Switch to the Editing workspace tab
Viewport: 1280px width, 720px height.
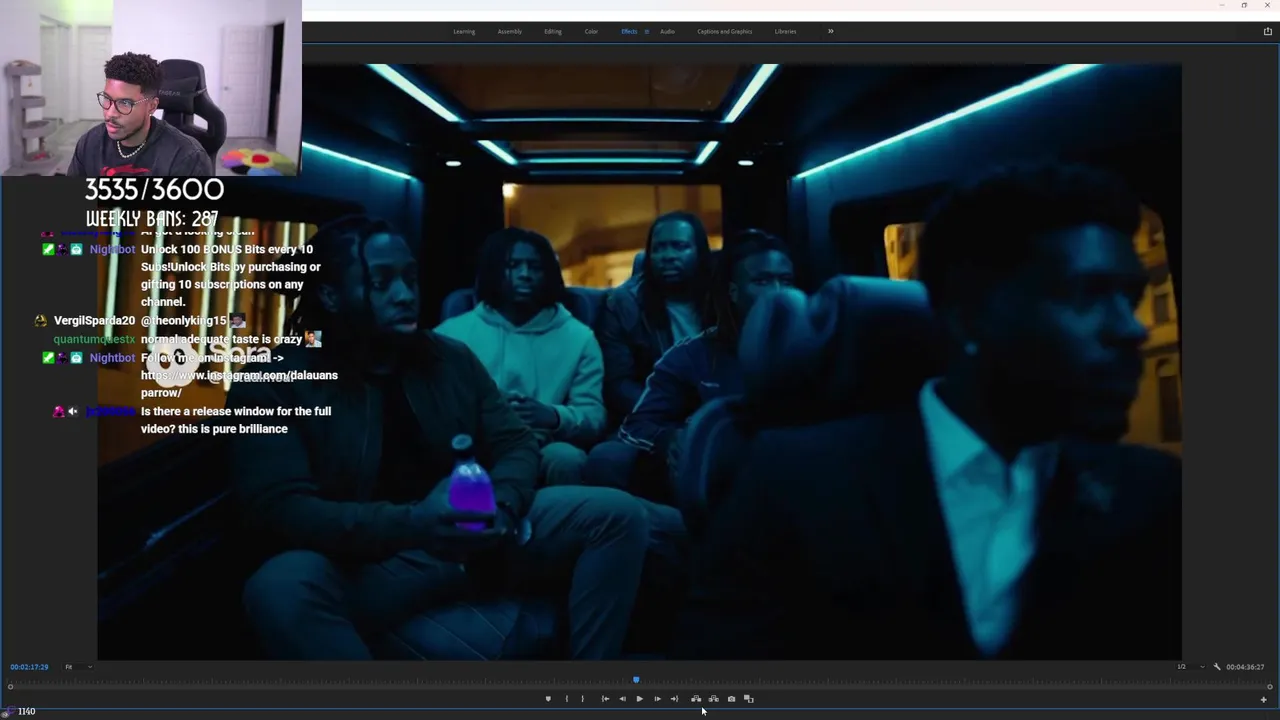553,32
